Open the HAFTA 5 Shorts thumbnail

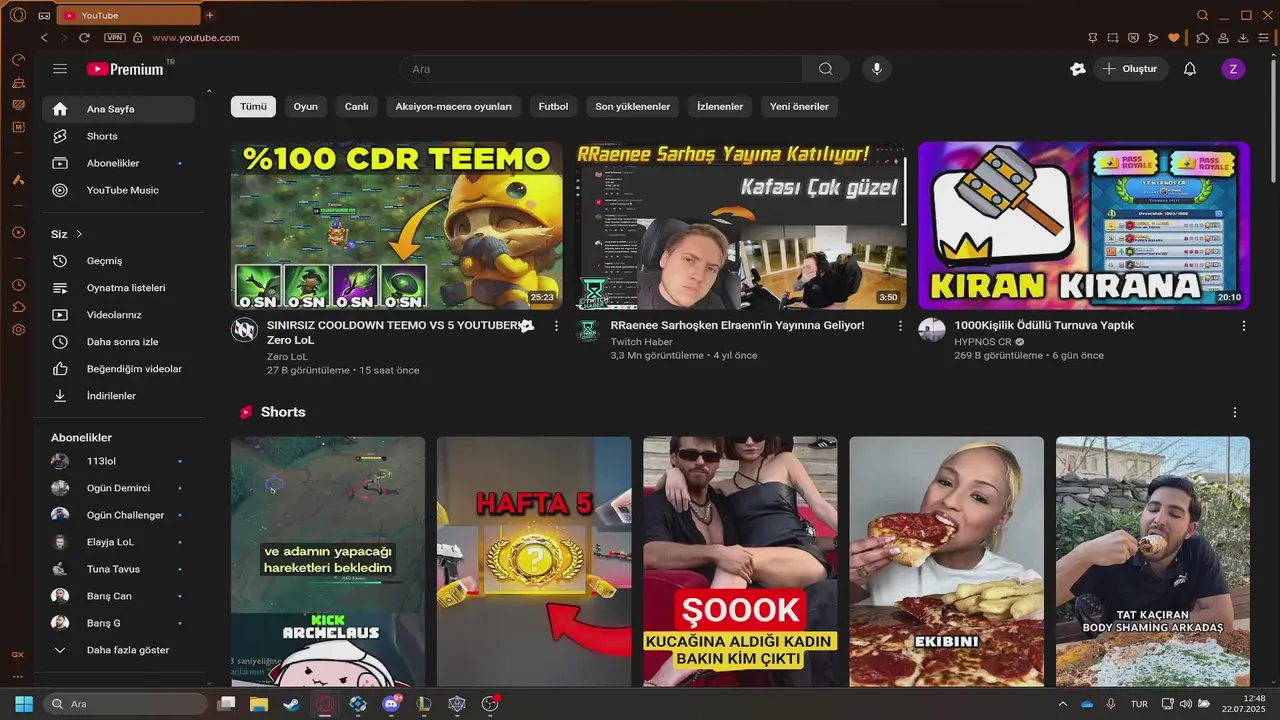coord(534,561)
